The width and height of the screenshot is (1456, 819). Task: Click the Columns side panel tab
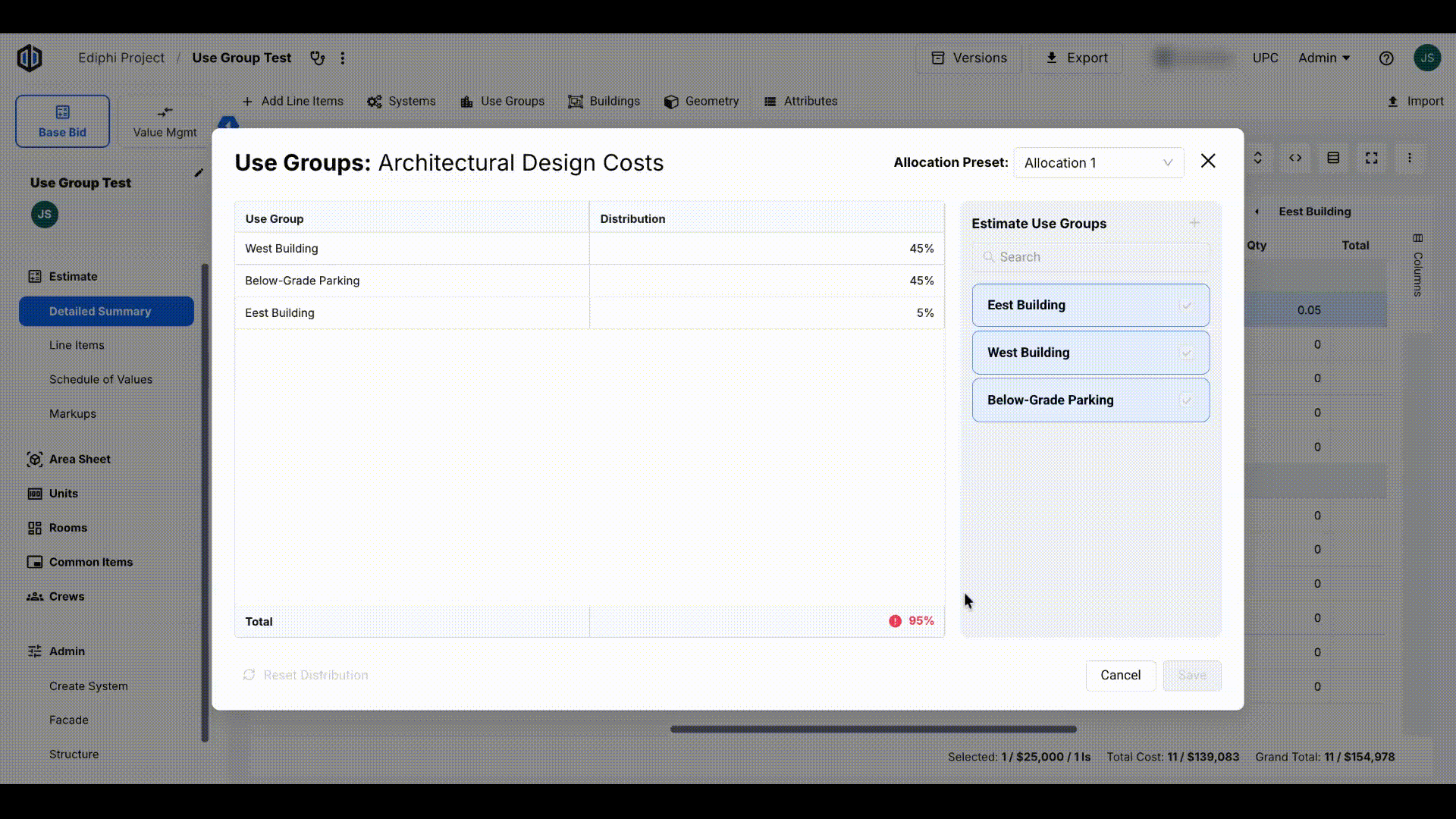pyautogui.click(x=1417, y=265)
